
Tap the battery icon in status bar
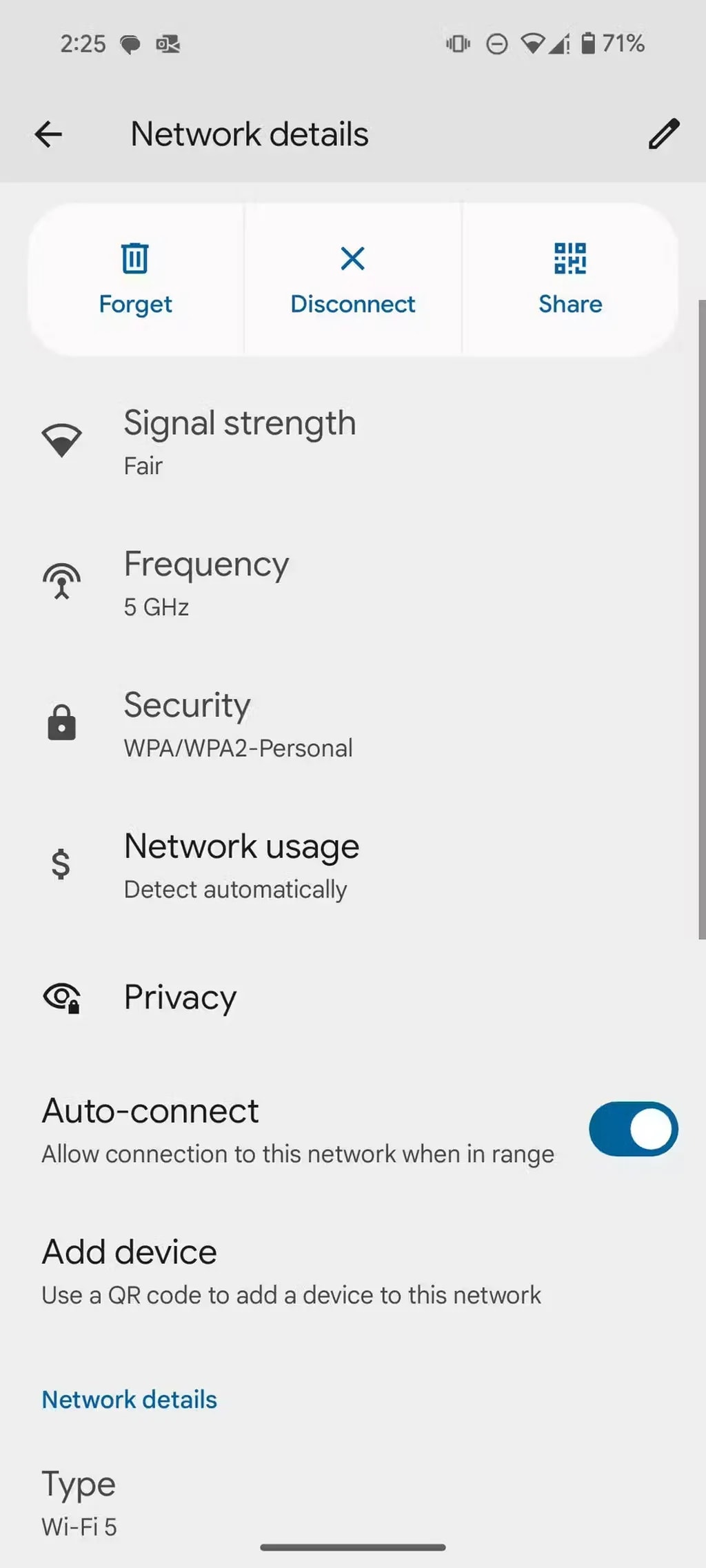(x=588, y=43)
